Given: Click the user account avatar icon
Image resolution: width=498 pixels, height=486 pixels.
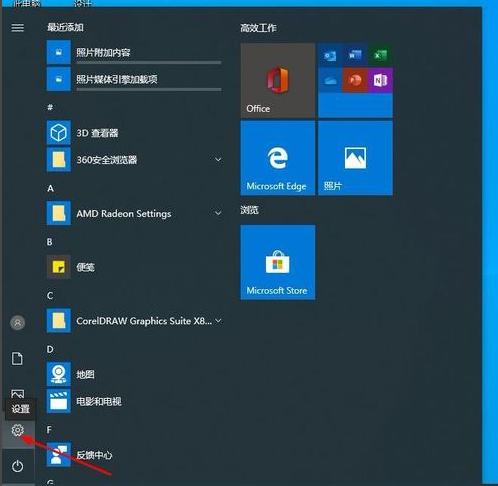Looking at the screenshot, I should 18,323.
